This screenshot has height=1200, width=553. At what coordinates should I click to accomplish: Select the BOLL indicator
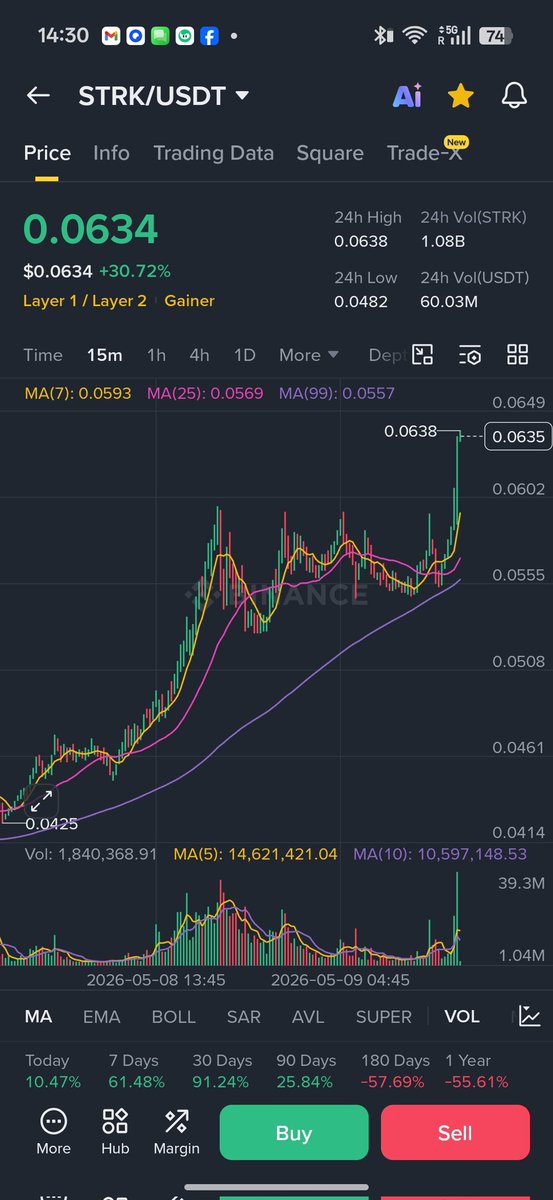click(x=173, y=1016)
